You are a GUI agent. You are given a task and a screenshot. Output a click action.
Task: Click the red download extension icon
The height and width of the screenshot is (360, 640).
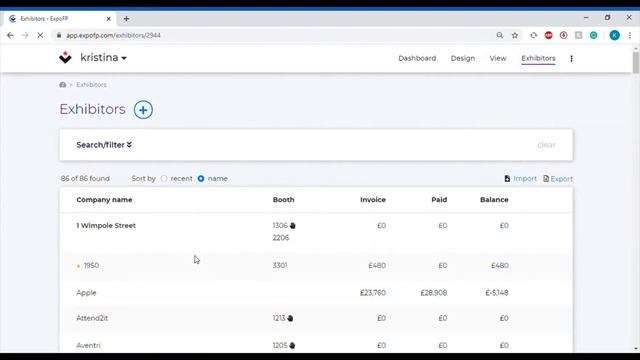coord(564,36)
